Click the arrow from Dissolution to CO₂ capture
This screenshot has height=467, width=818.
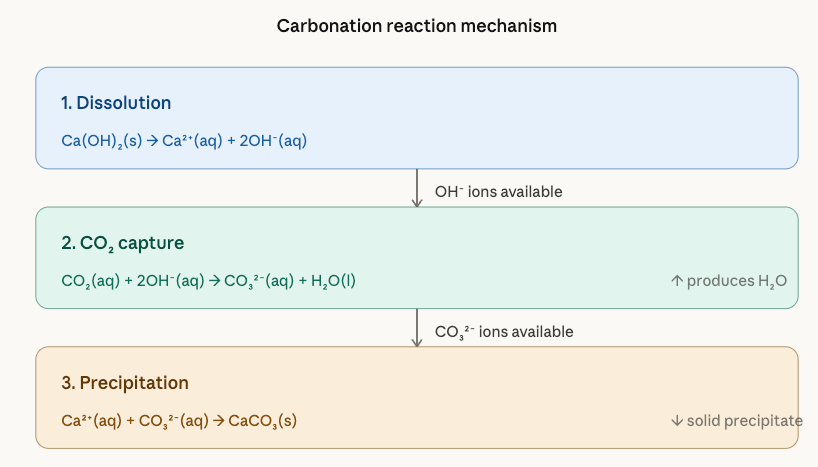pos(417,188)
